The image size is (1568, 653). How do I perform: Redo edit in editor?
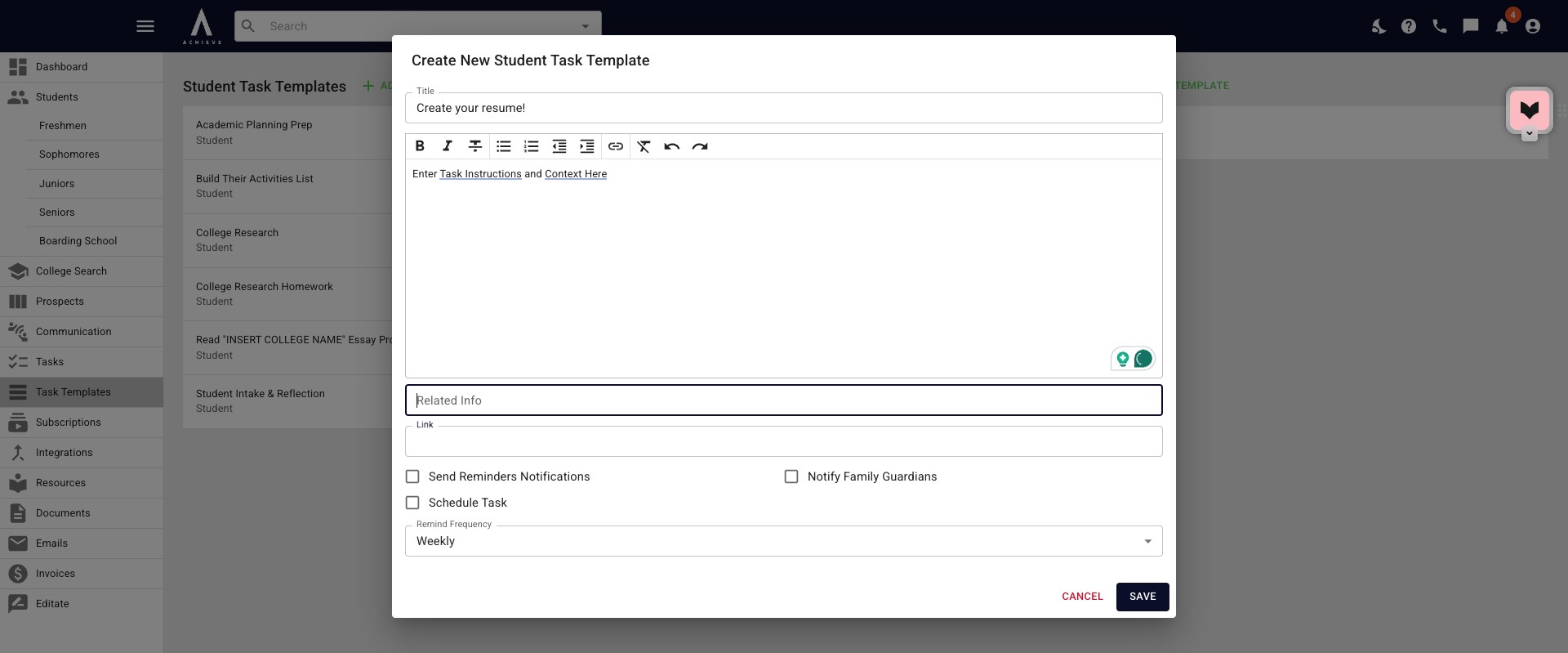click(700, 146)
